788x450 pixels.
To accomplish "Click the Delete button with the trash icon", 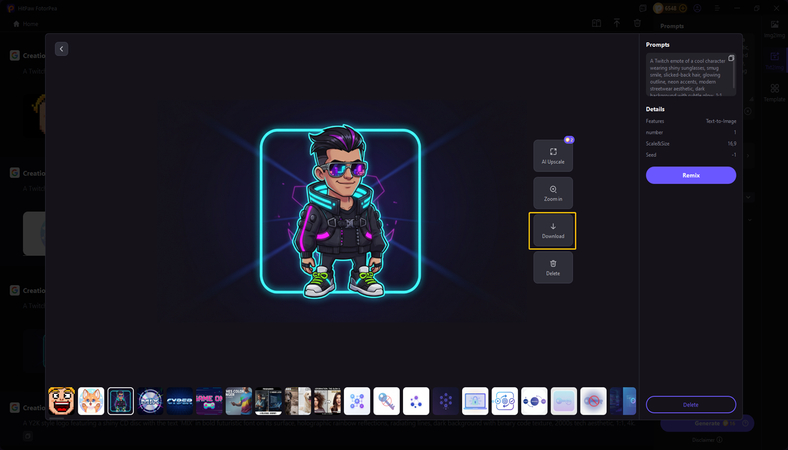I will tap(553, 267).
